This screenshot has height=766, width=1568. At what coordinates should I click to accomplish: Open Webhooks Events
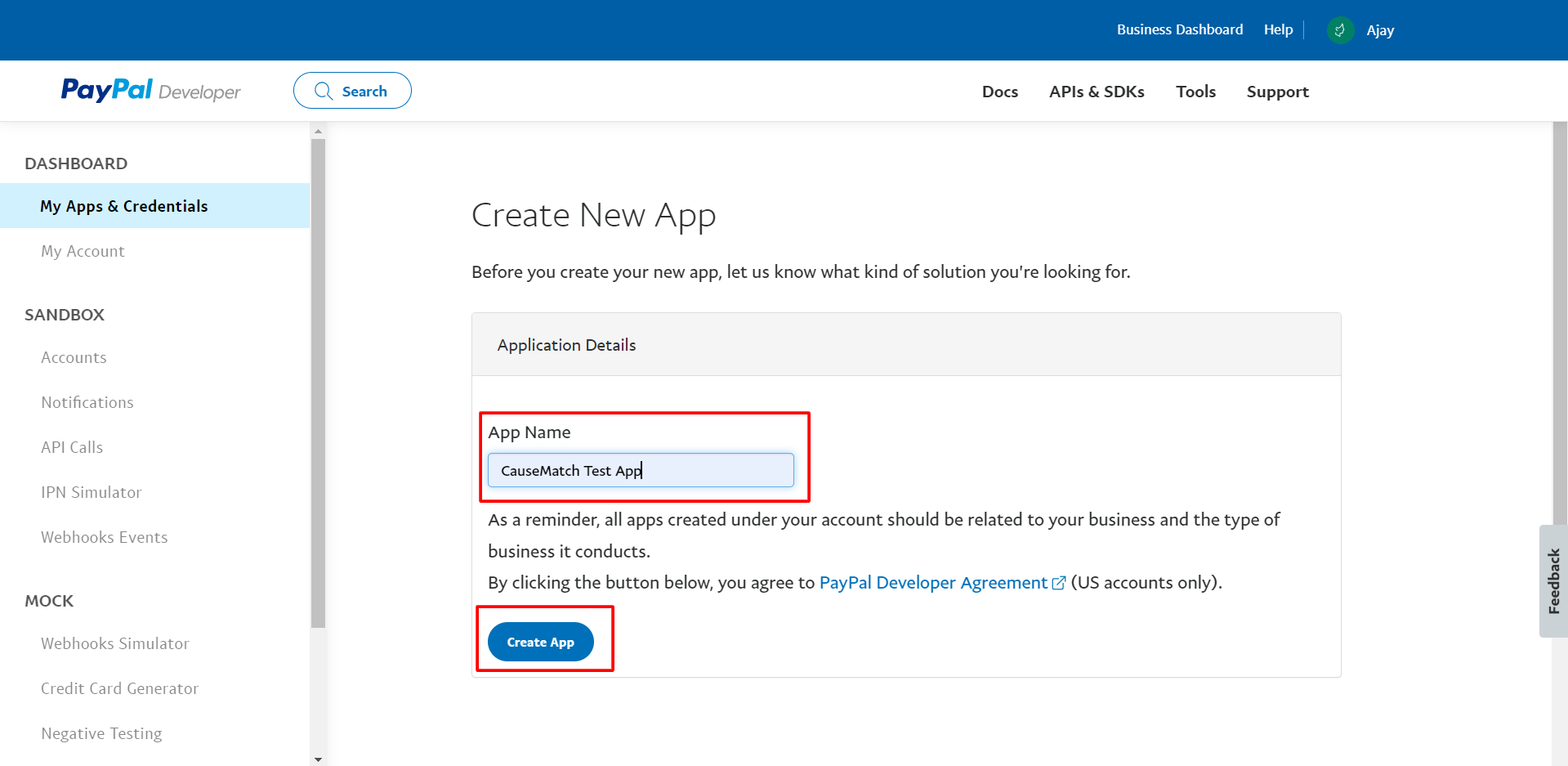click(x=105, y=537)
